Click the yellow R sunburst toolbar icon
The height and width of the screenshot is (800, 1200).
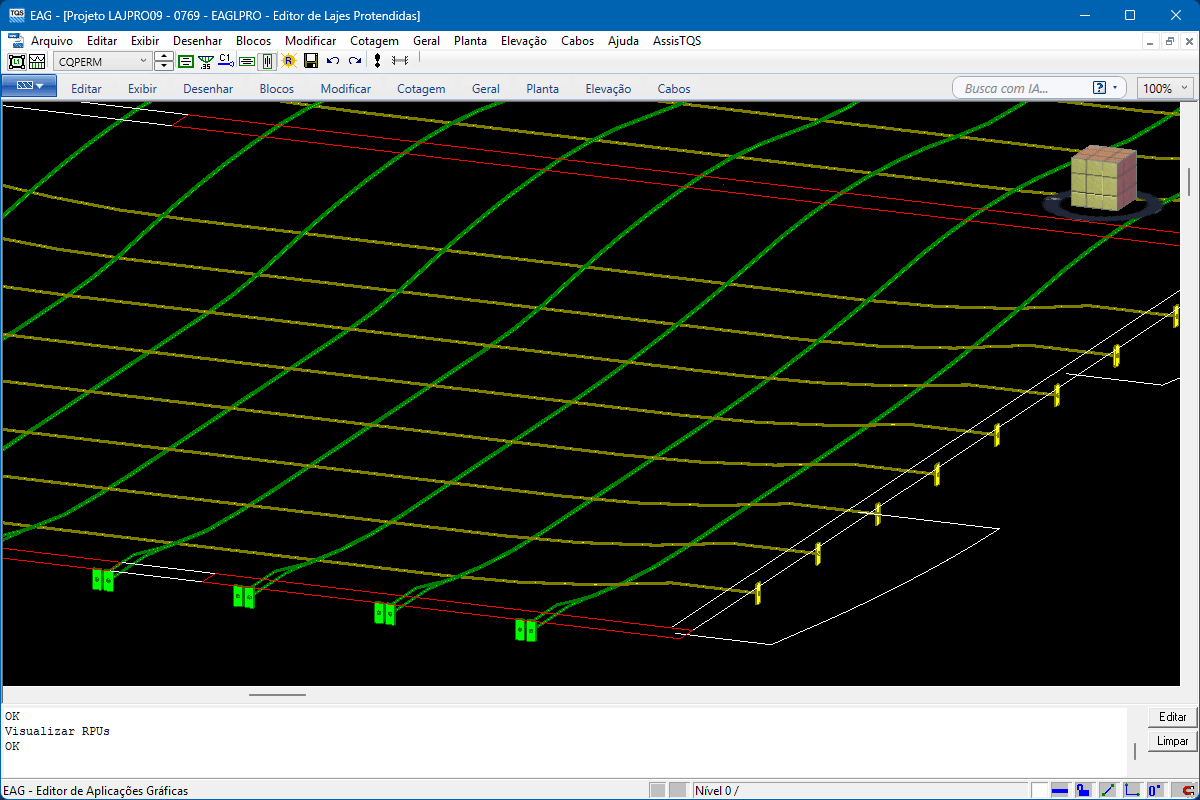pos(289,61)
